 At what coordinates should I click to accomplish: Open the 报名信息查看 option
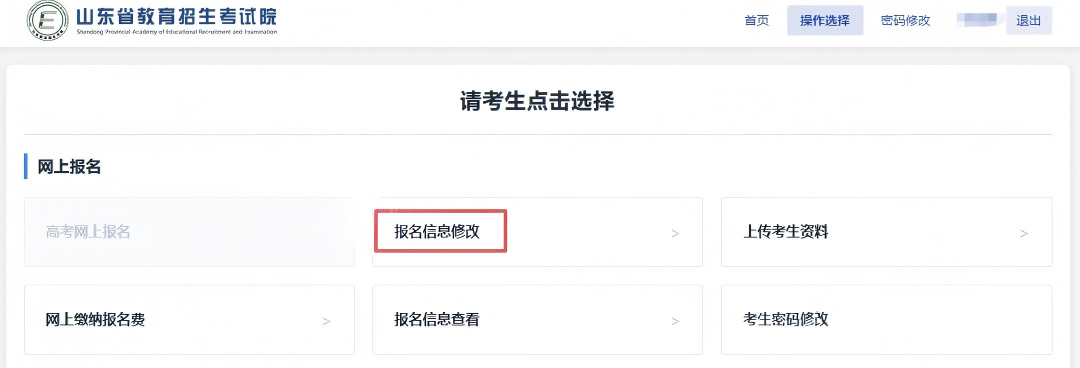537,320
